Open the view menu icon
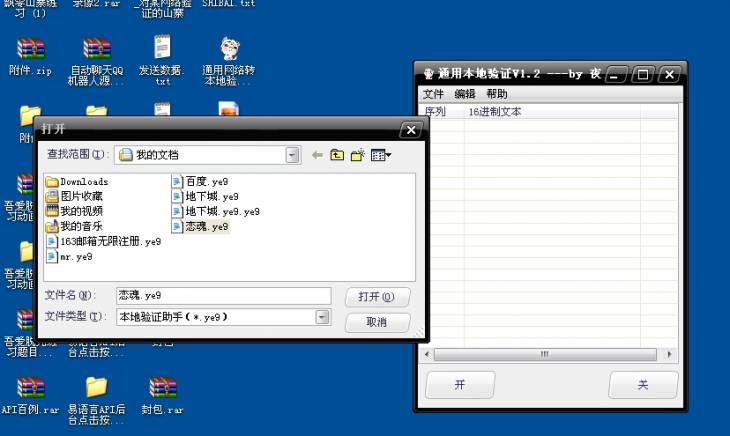Screen dimensions: 730x436 coord(380,155)
